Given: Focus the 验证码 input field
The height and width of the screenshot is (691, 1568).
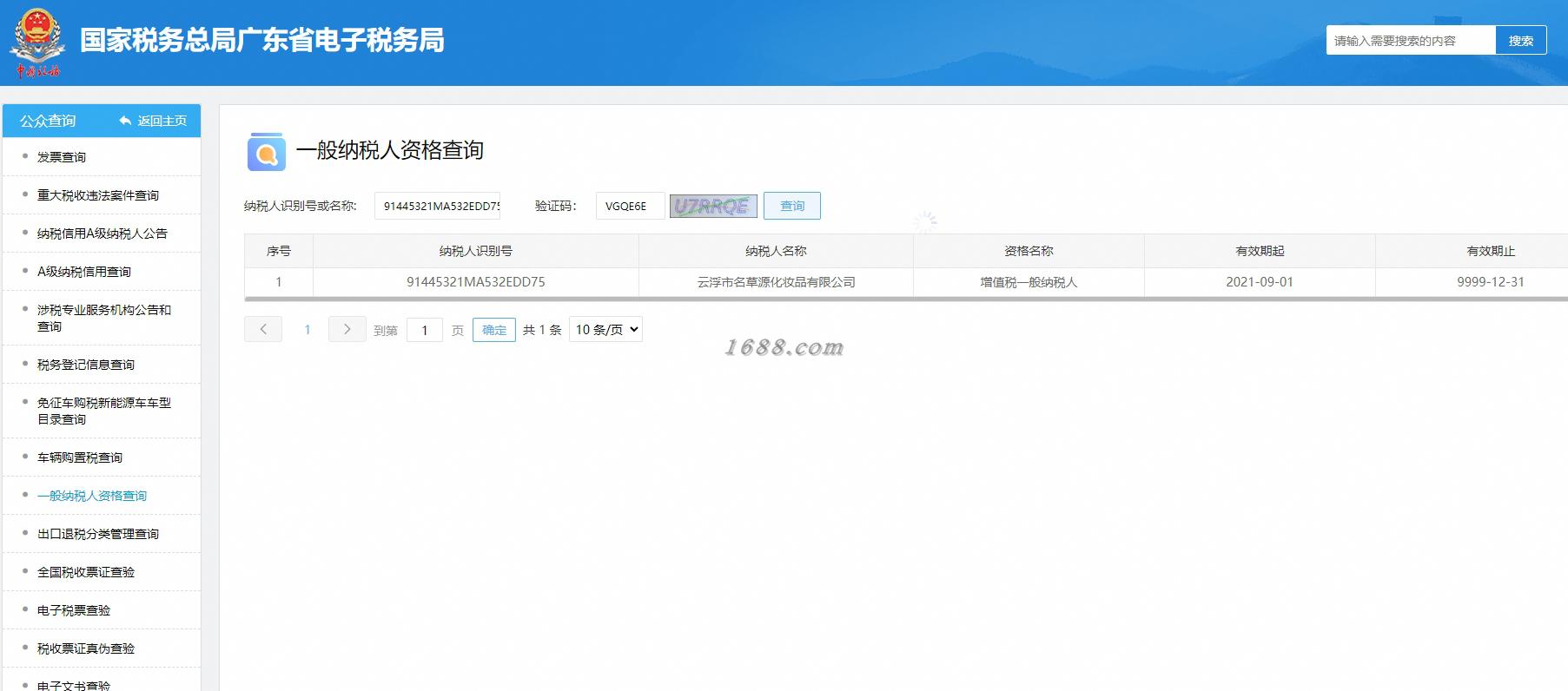Looking at the screenshot, I should 630,206.
